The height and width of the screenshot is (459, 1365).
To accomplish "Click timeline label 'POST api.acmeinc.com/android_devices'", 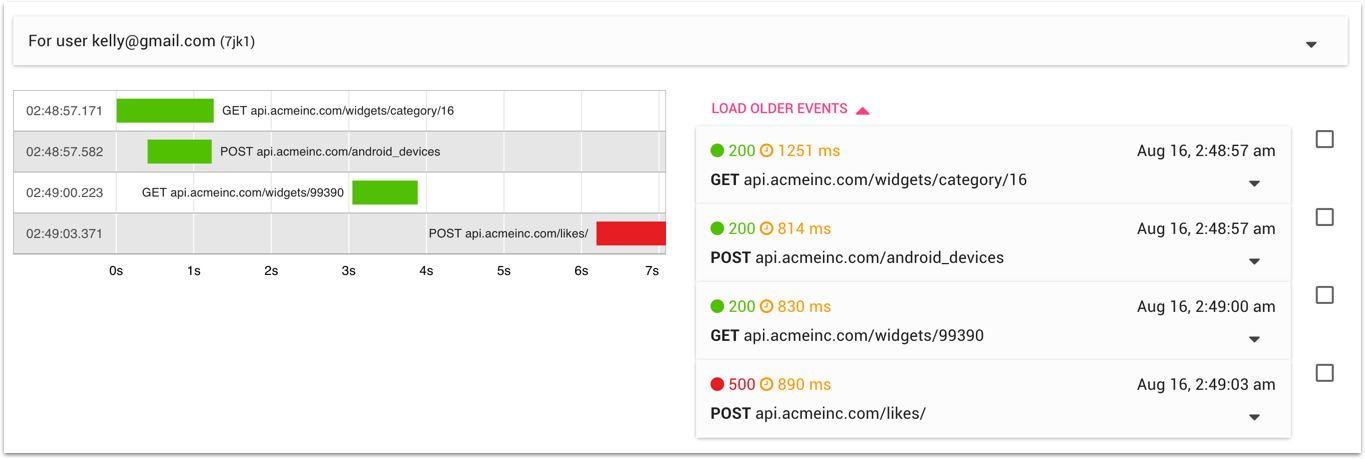I will coord(330,152).
